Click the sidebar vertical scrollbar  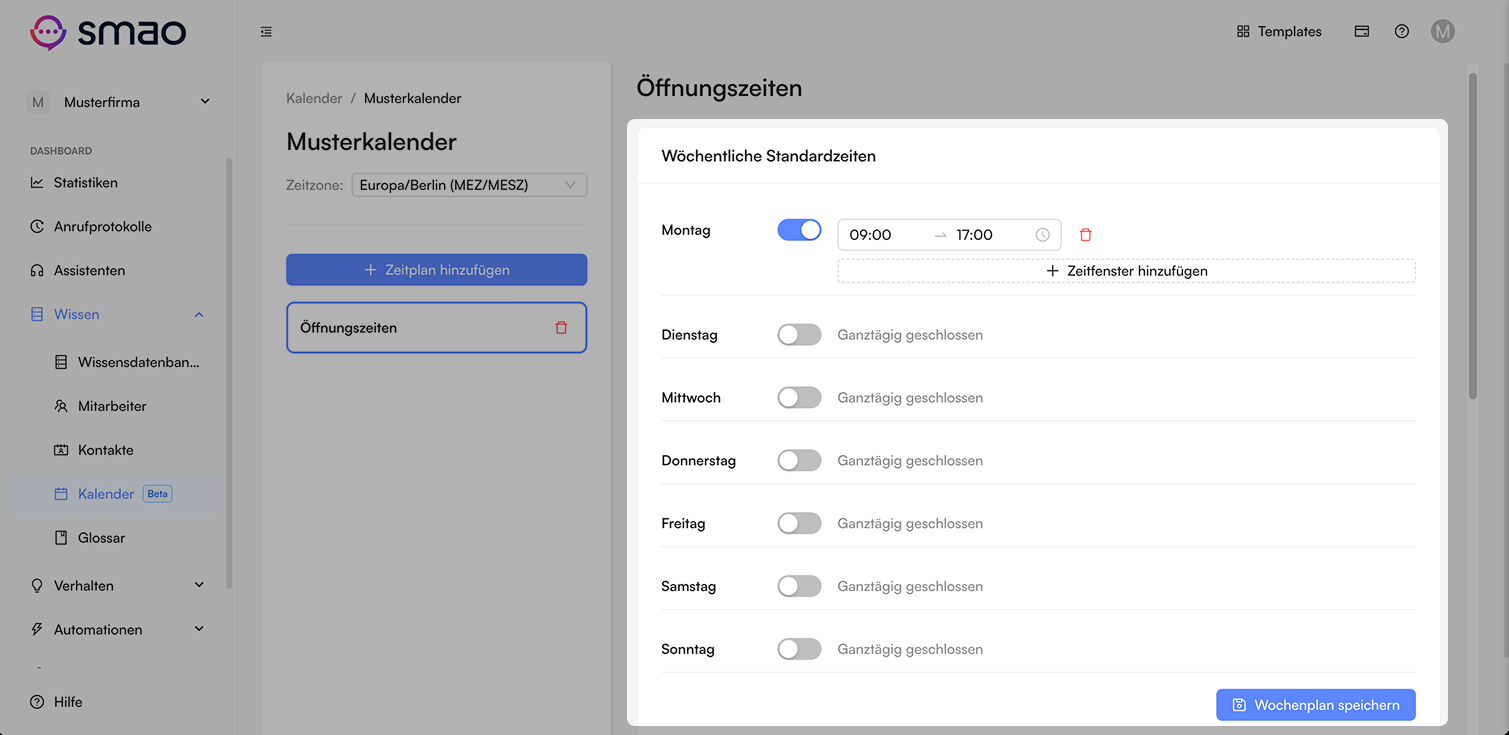pyautogui.click(x=230, y=372)
